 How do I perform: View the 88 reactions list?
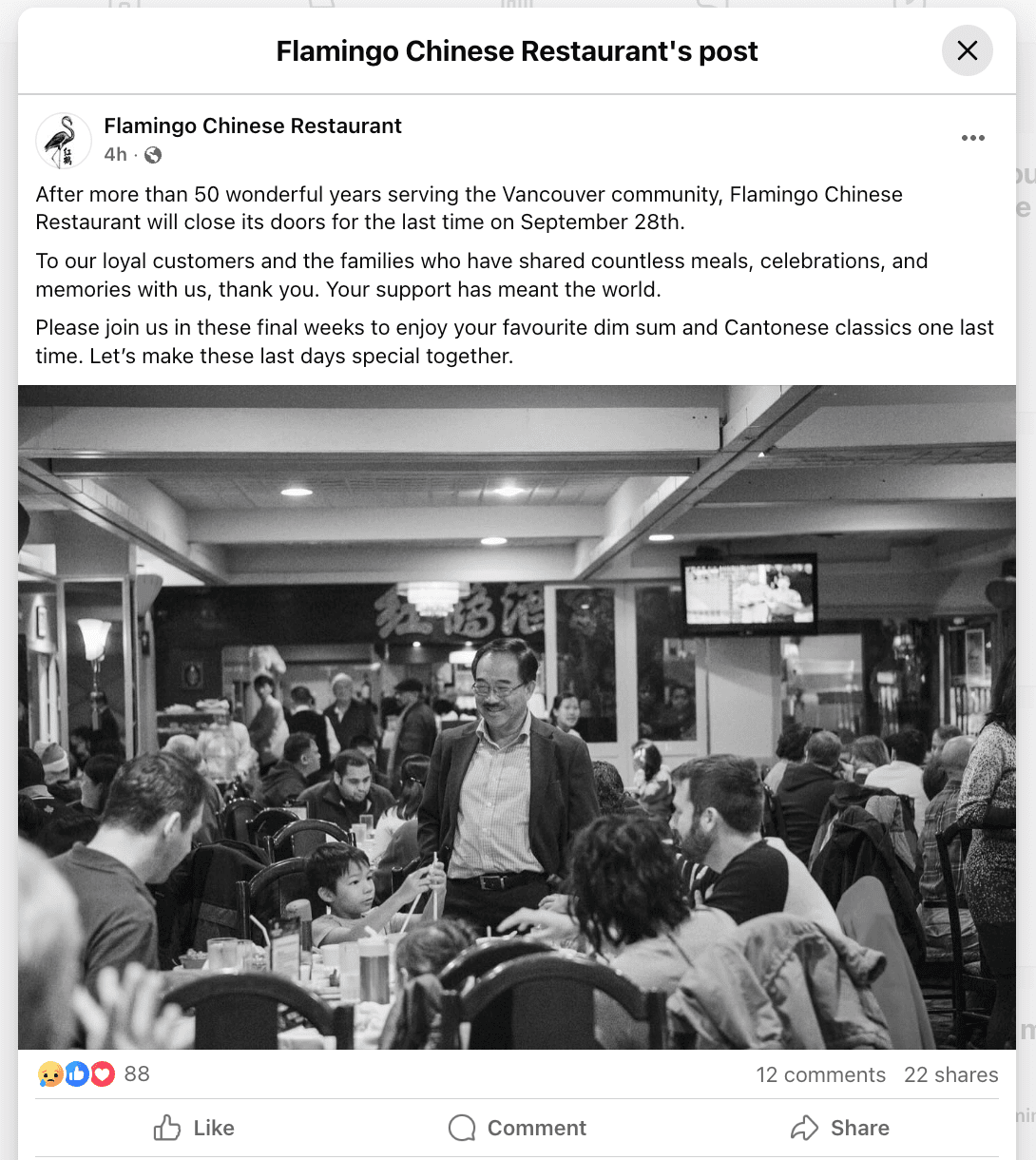tap(137, 1074)
